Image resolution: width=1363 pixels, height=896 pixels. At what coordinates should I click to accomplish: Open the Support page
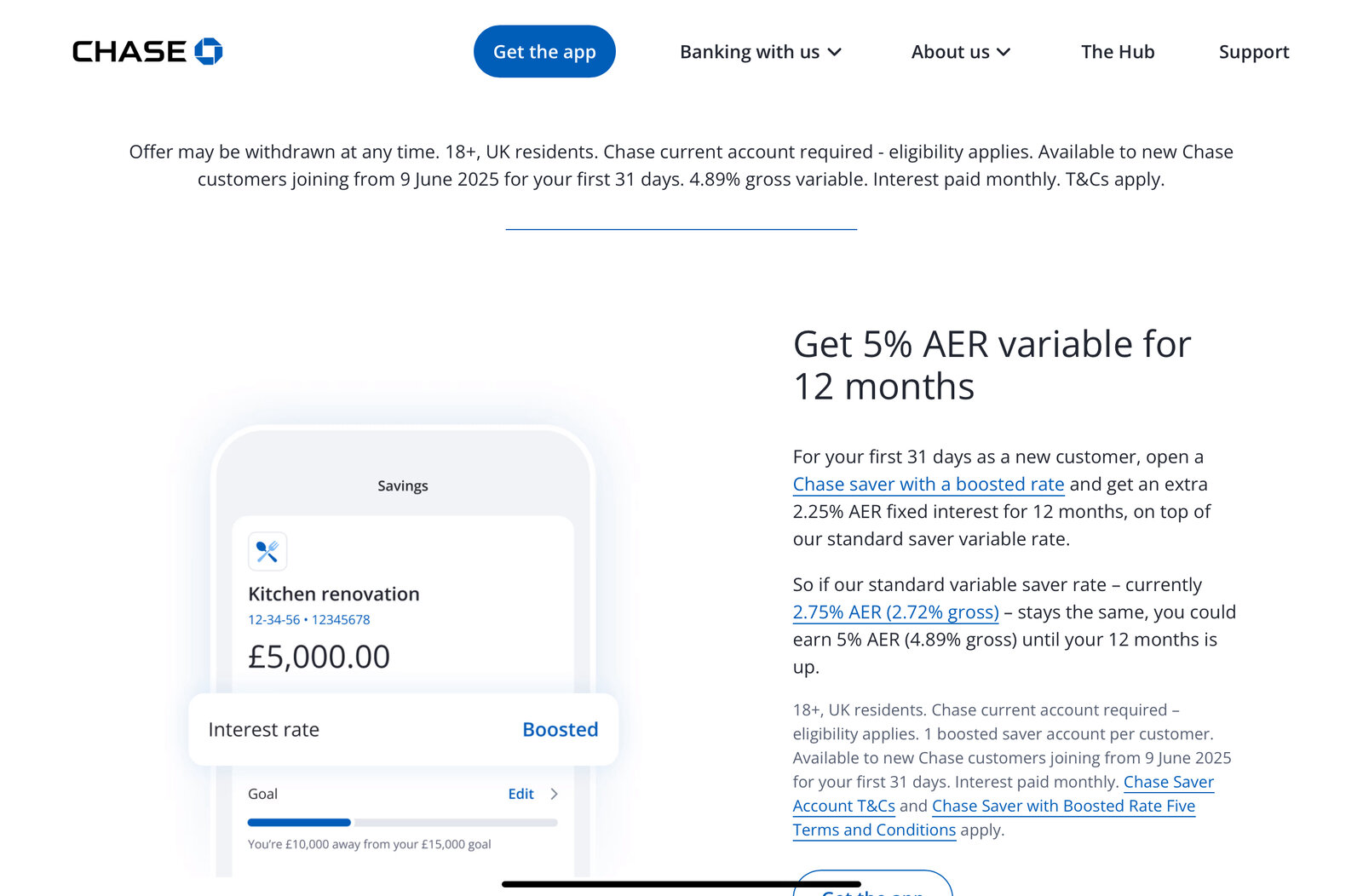(x=1253, y=52)
